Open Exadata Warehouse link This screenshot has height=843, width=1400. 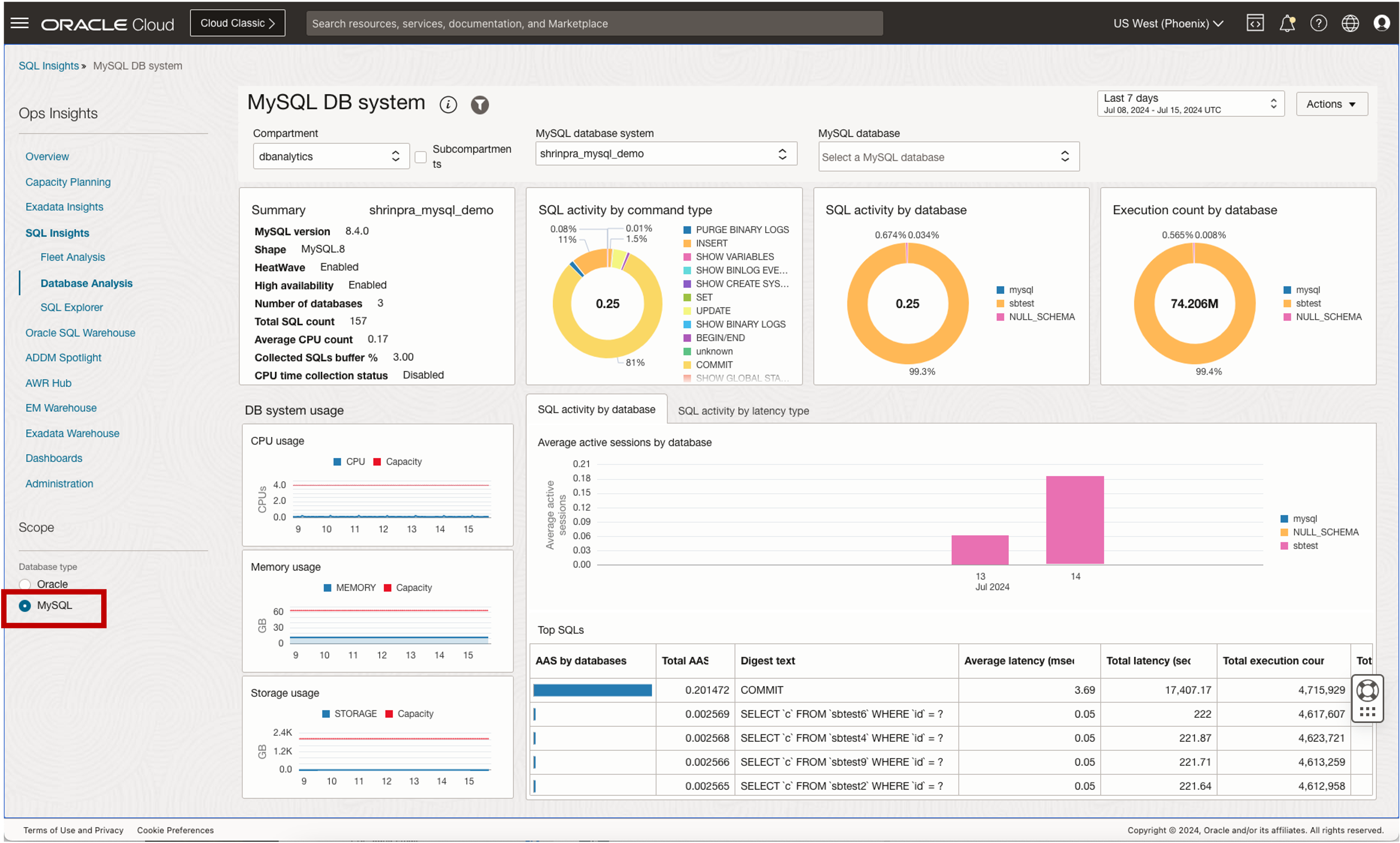(72, 433)
